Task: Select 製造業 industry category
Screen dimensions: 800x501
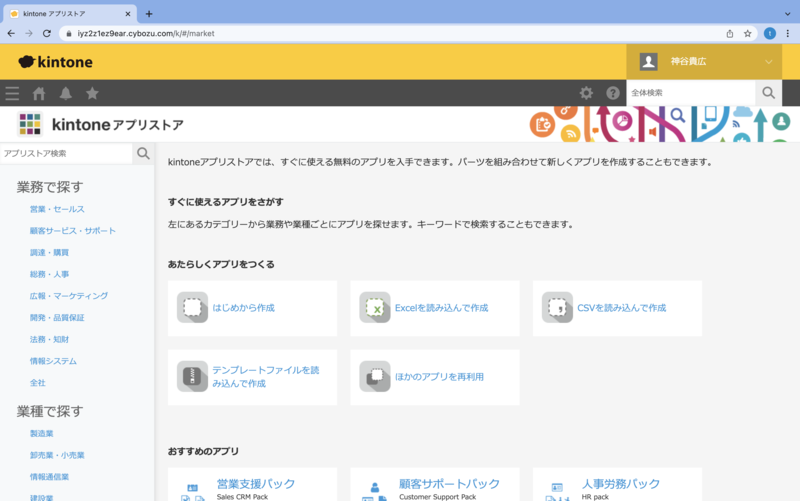Action: 41,433
